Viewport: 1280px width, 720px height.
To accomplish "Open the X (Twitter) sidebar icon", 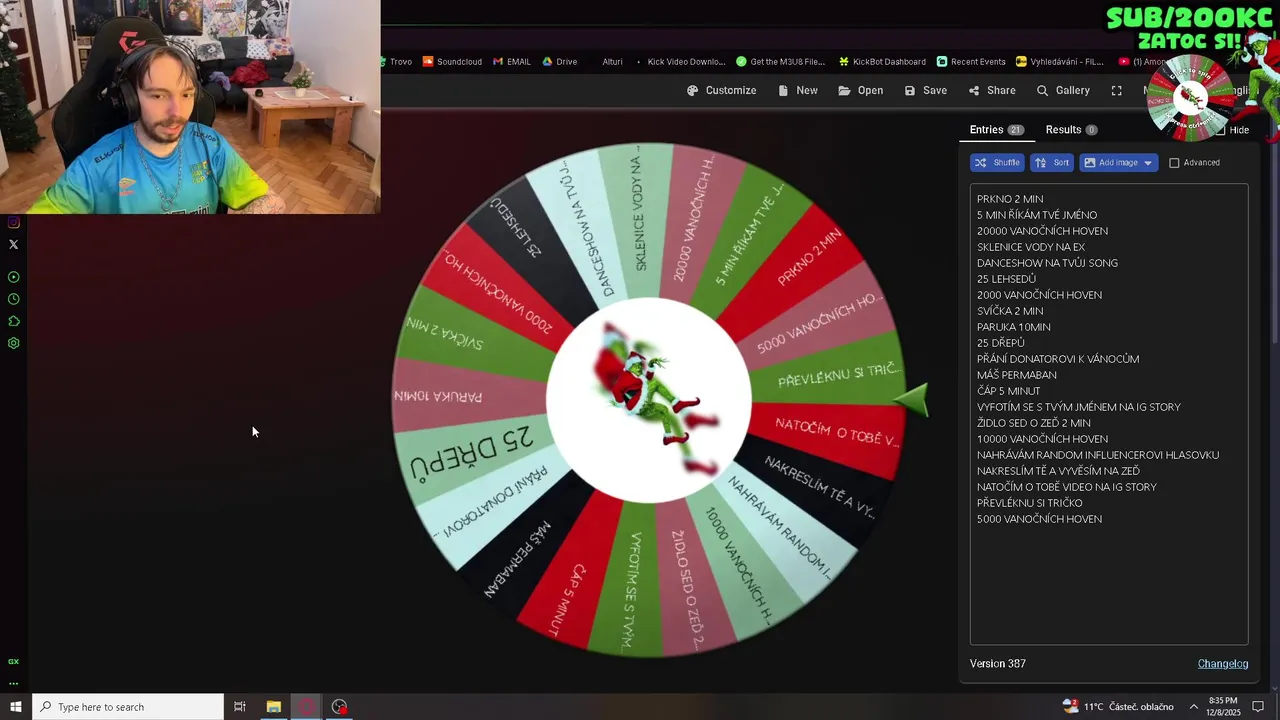I will tap(13, 244).
